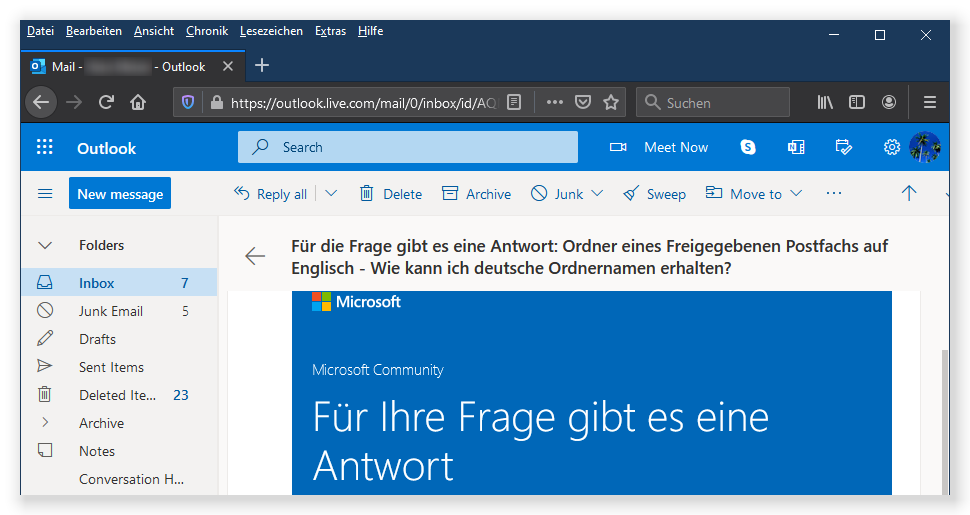This screenshot has height=515, width=970.
Task: Open the Chronik menu
Action: point(207,31)
